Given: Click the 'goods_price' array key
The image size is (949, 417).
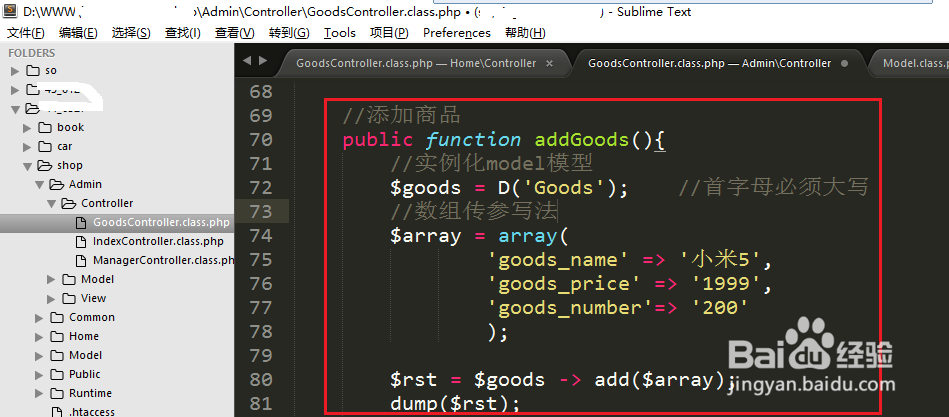Looking at the screenshot, I should 564,283.
